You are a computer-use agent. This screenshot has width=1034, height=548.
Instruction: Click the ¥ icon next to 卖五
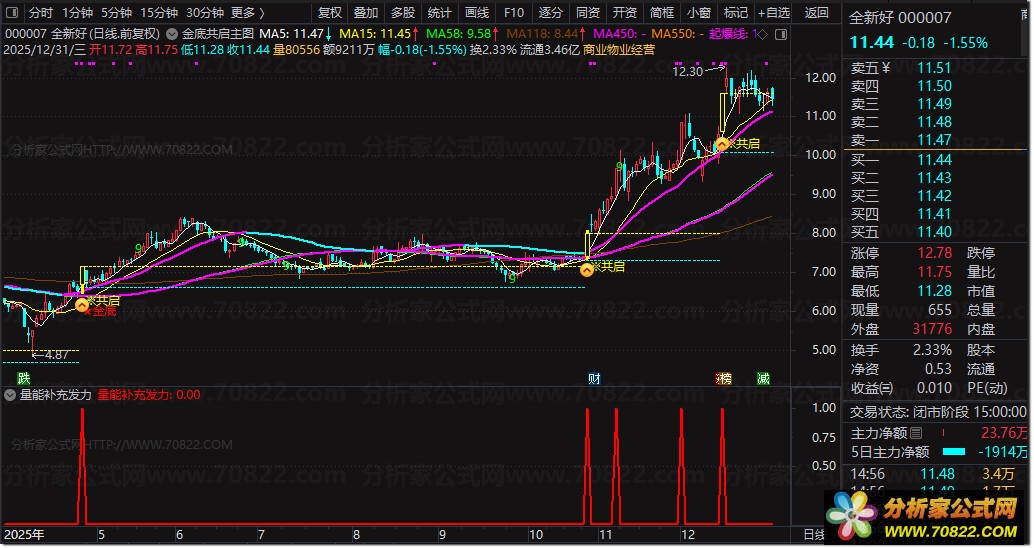[886, 68]
